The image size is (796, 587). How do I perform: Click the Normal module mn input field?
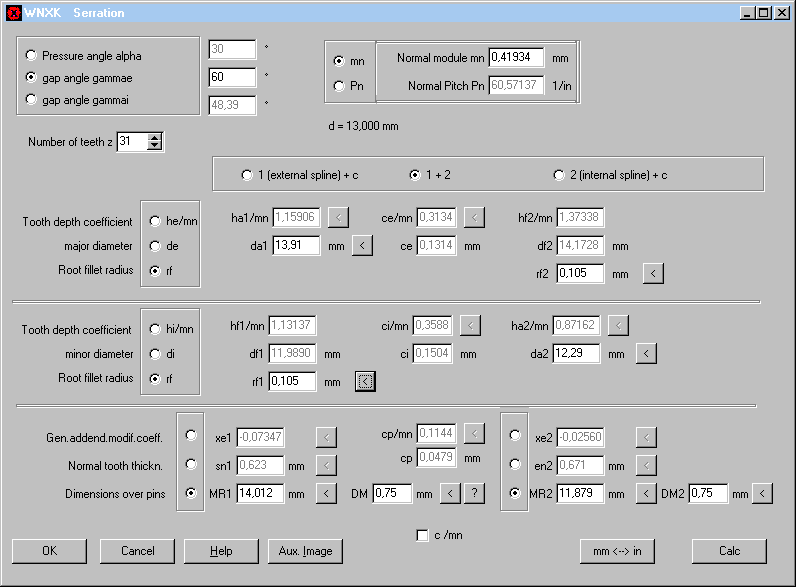click(516, 58)
